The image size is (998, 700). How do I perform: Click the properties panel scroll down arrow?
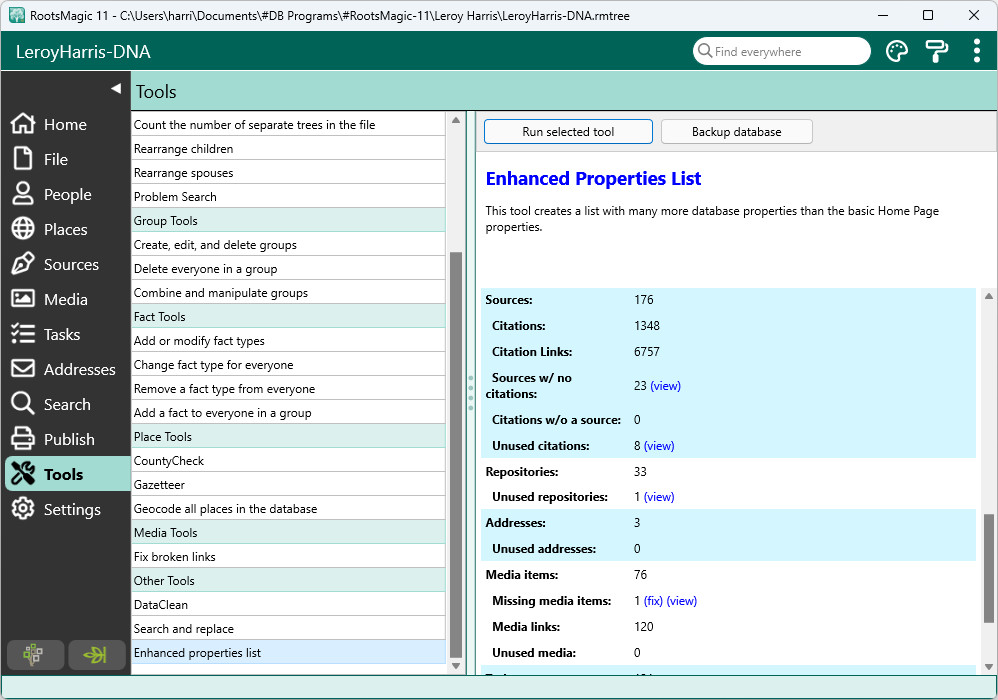point(988,667)
